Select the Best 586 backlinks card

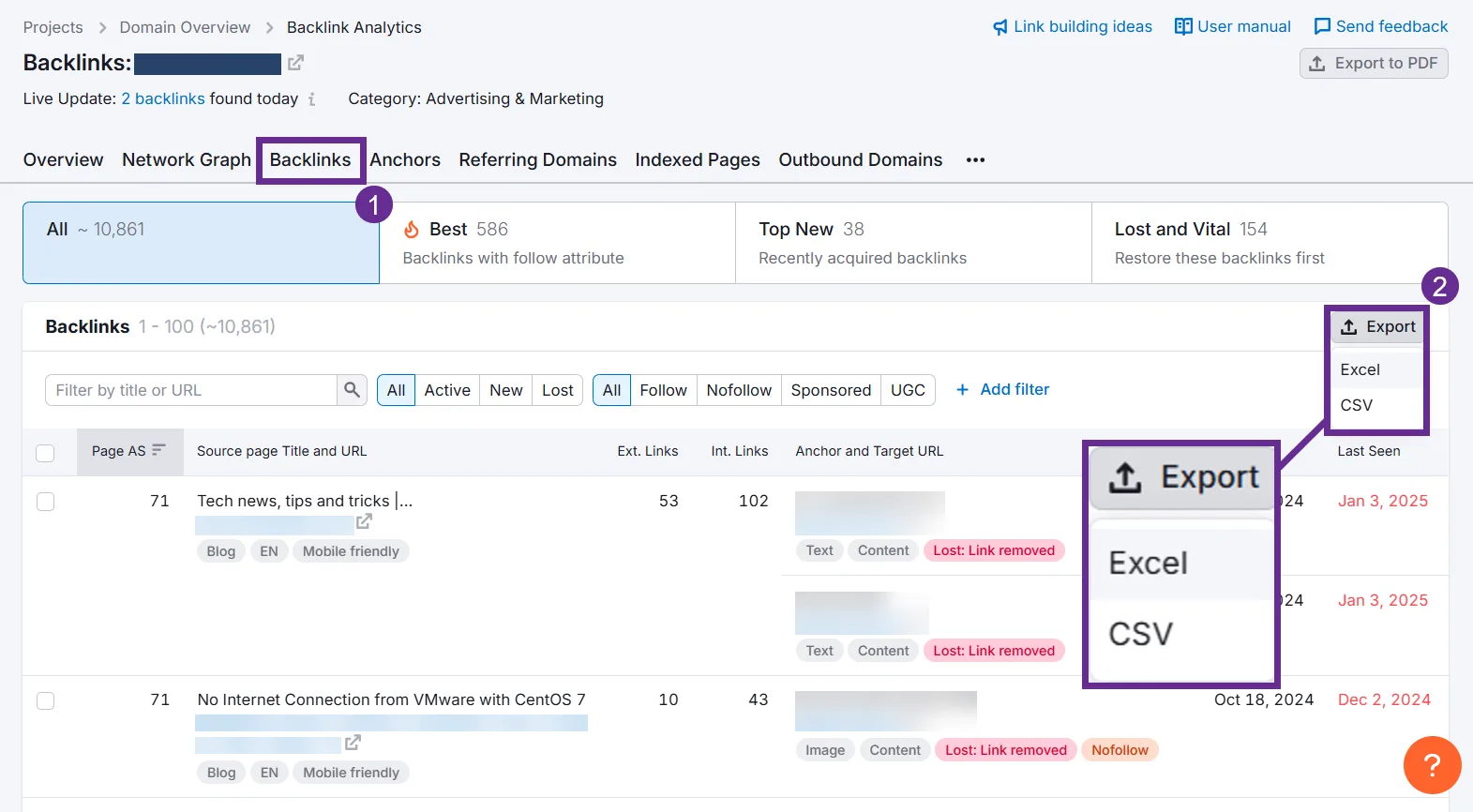pos(557,243)
